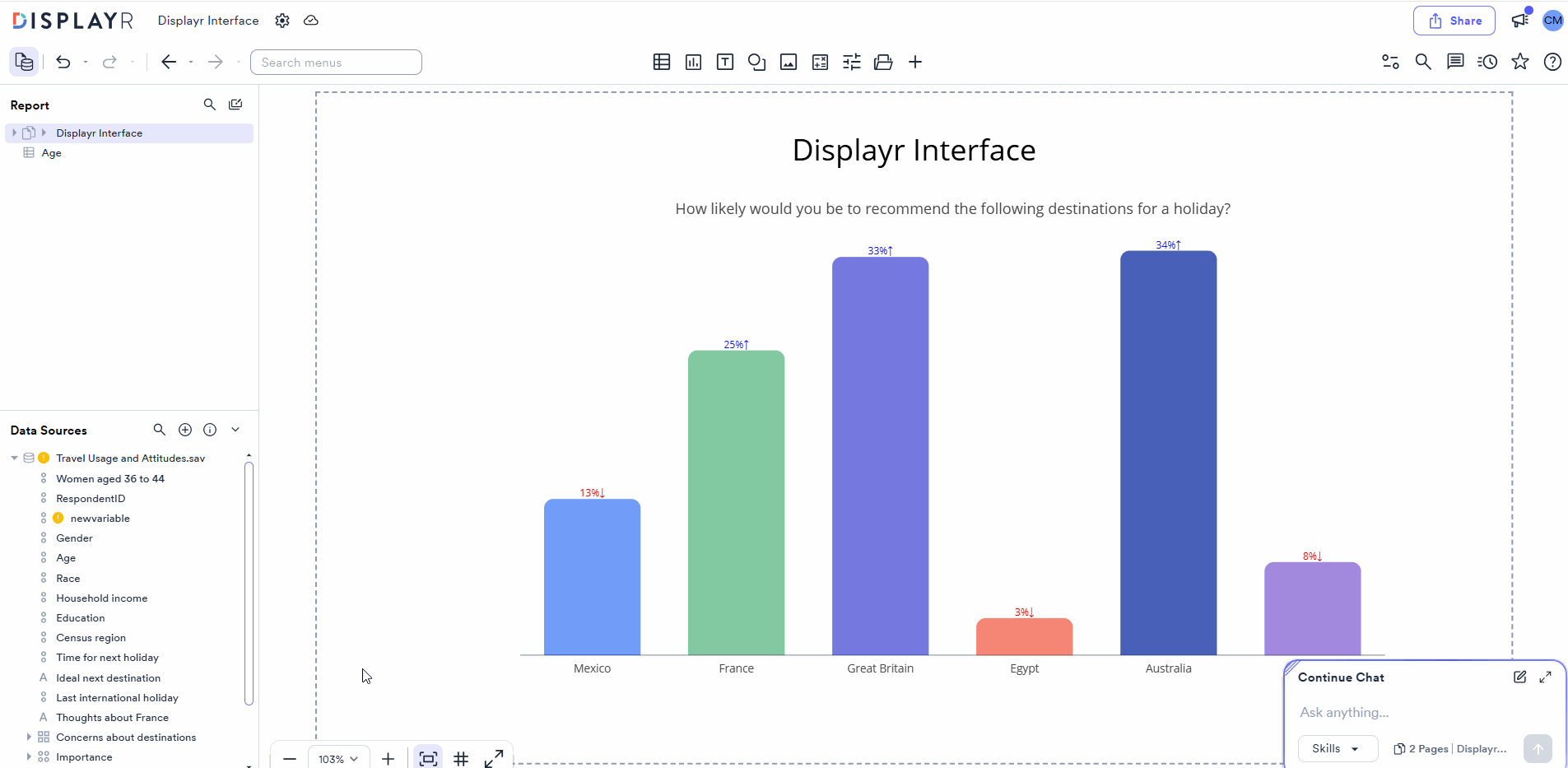Search the Data Sources panel
This screenshot has width=1568, height=768.
pos(160,430)
